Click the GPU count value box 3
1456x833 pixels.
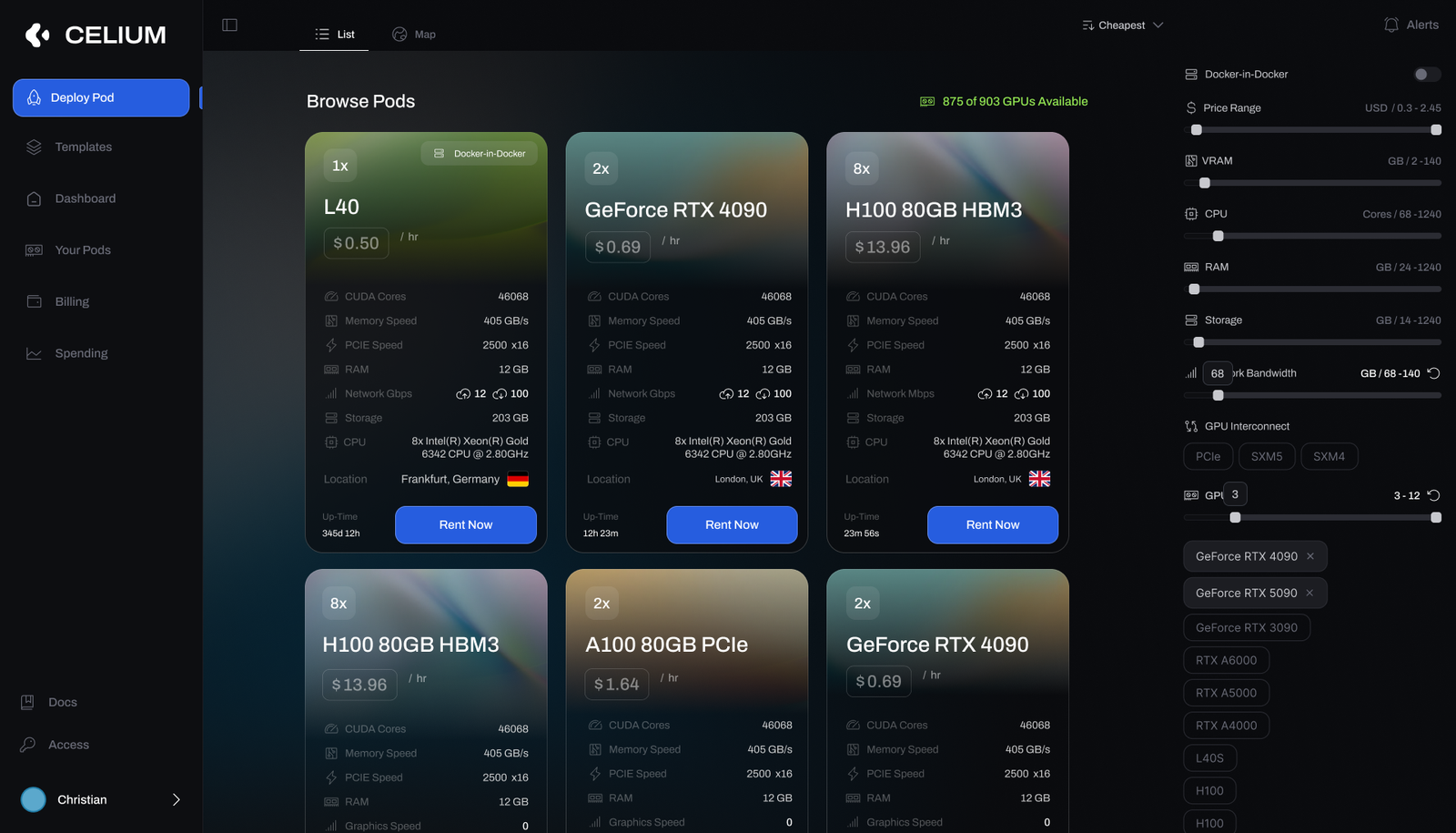pos(1235,494)
